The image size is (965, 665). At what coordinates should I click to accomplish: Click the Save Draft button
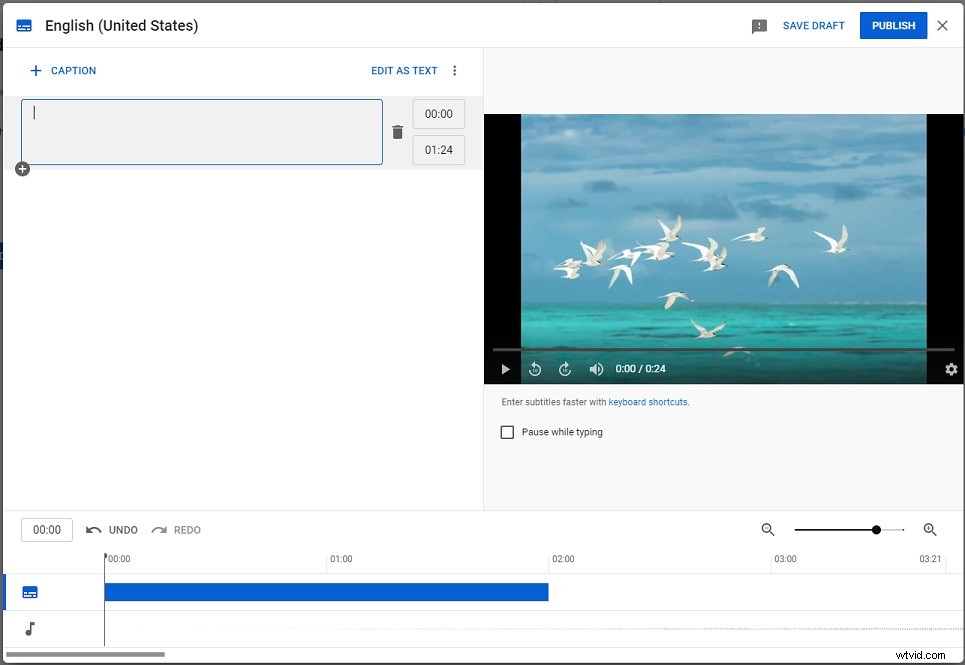[813, 25]
